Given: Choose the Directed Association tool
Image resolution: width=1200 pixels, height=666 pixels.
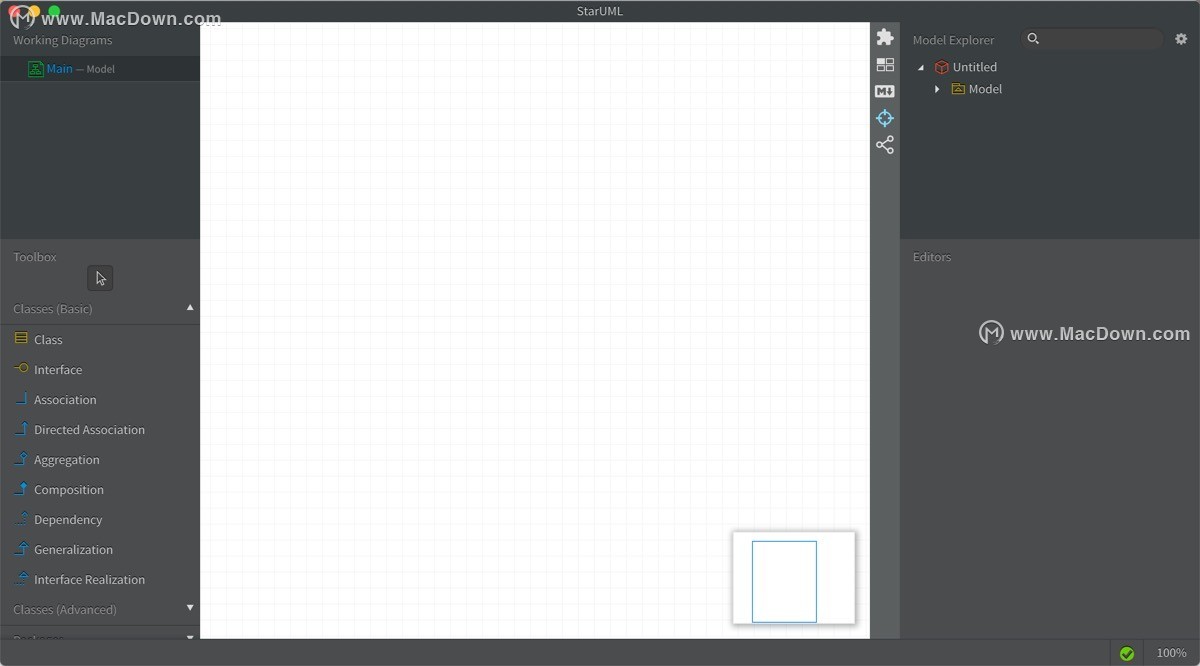Looking at the screenshot, I should coord(100,430).
